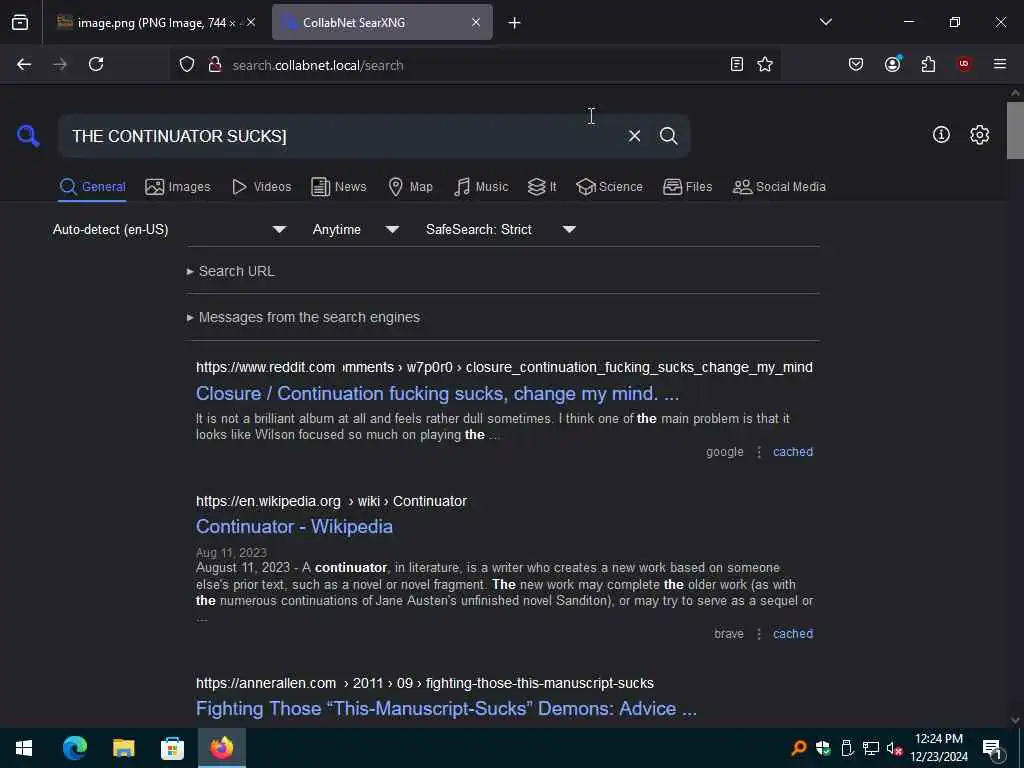The image size is (1024, 768).
Task: Open the en.wikipedia.org result URL breadcrumb
Action: pos(331,501)
